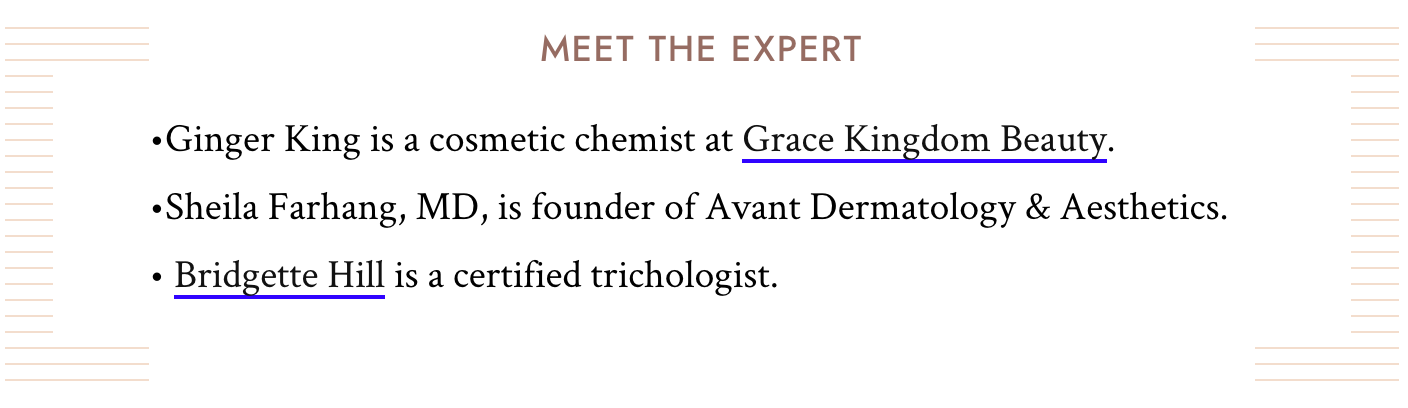
Task: Click the bullet before Sheila Farhang
Action: [157, 210]
